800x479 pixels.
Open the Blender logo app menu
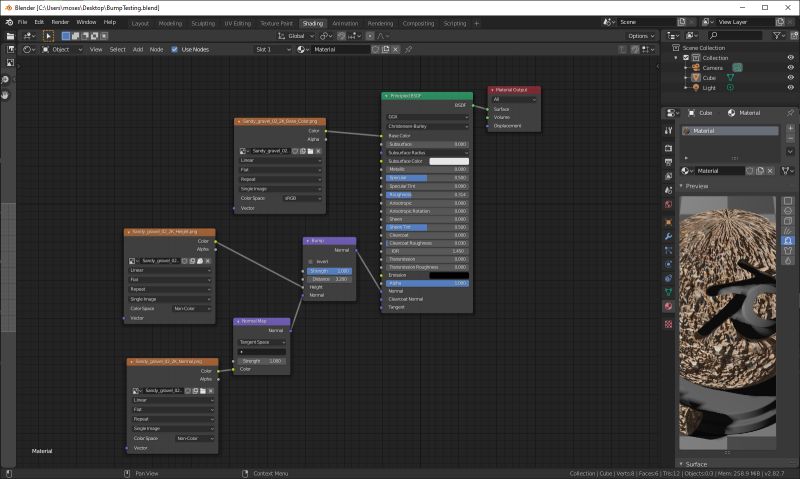click(x=9, y=22)
